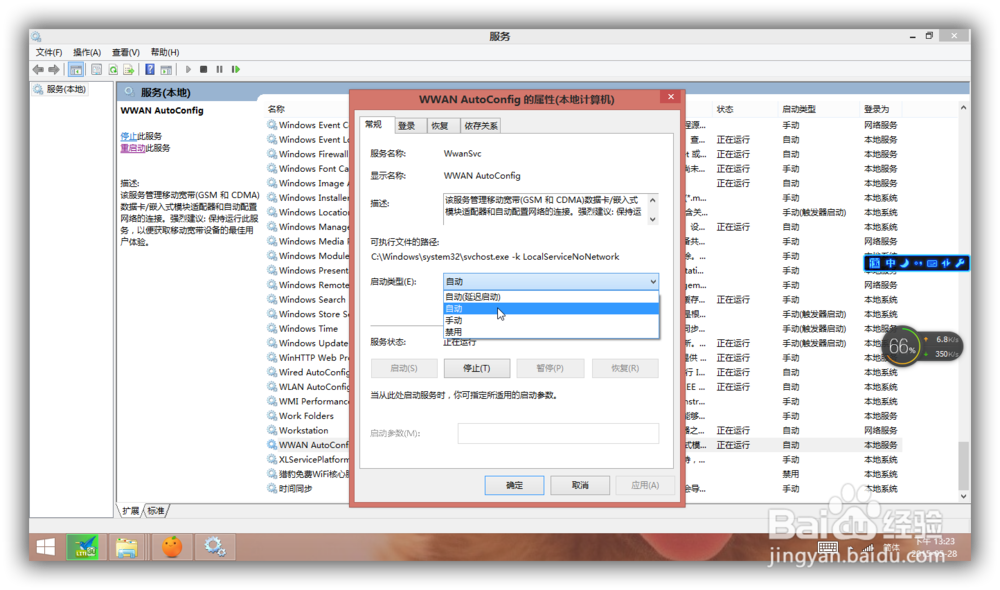The width and height of the screenshot is (1000, 590).
Task: Choose 自动(延迟启动) in startup type list
Action: click(x=551, y=297)
